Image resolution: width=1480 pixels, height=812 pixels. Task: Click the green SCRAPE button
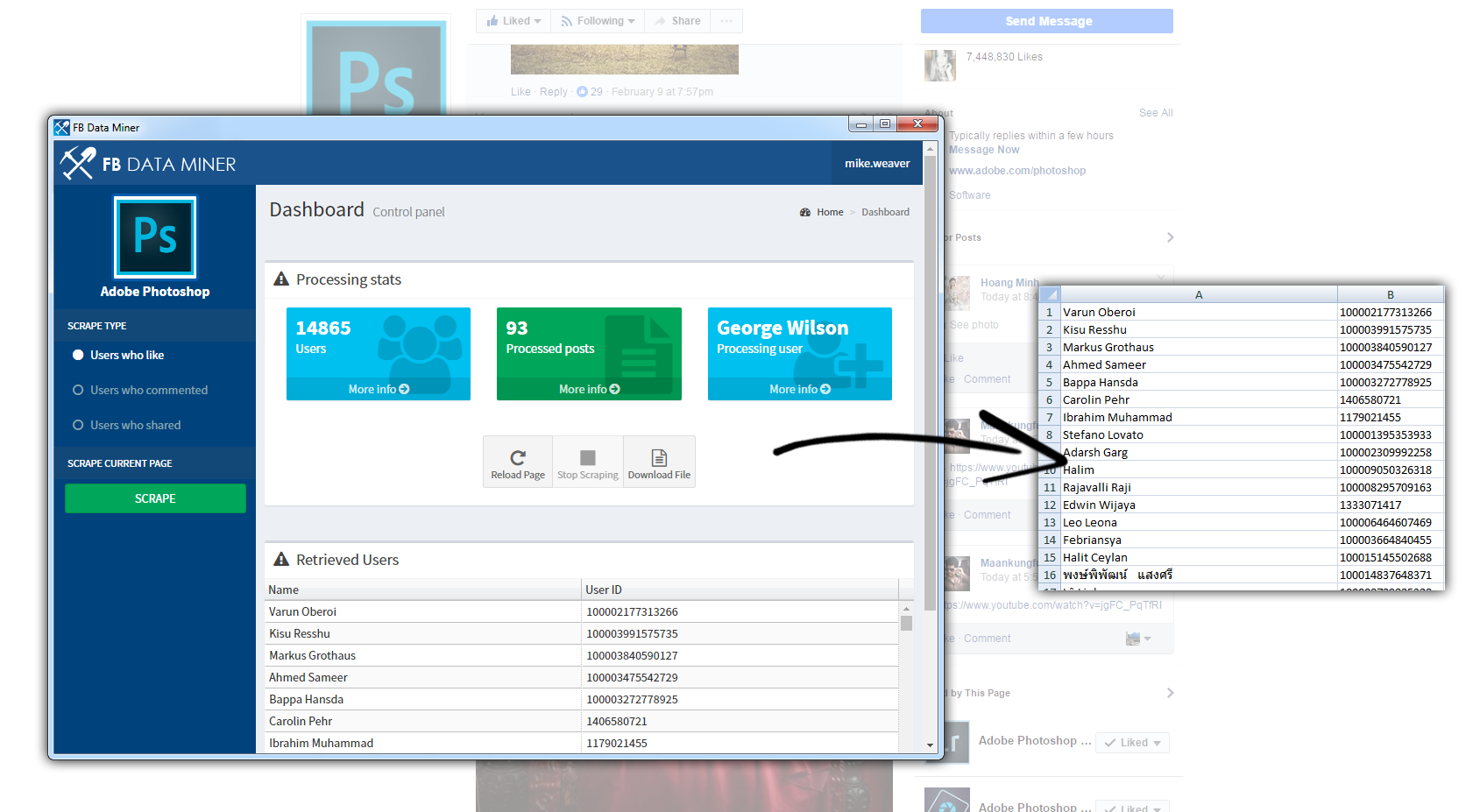click(155, 498)
